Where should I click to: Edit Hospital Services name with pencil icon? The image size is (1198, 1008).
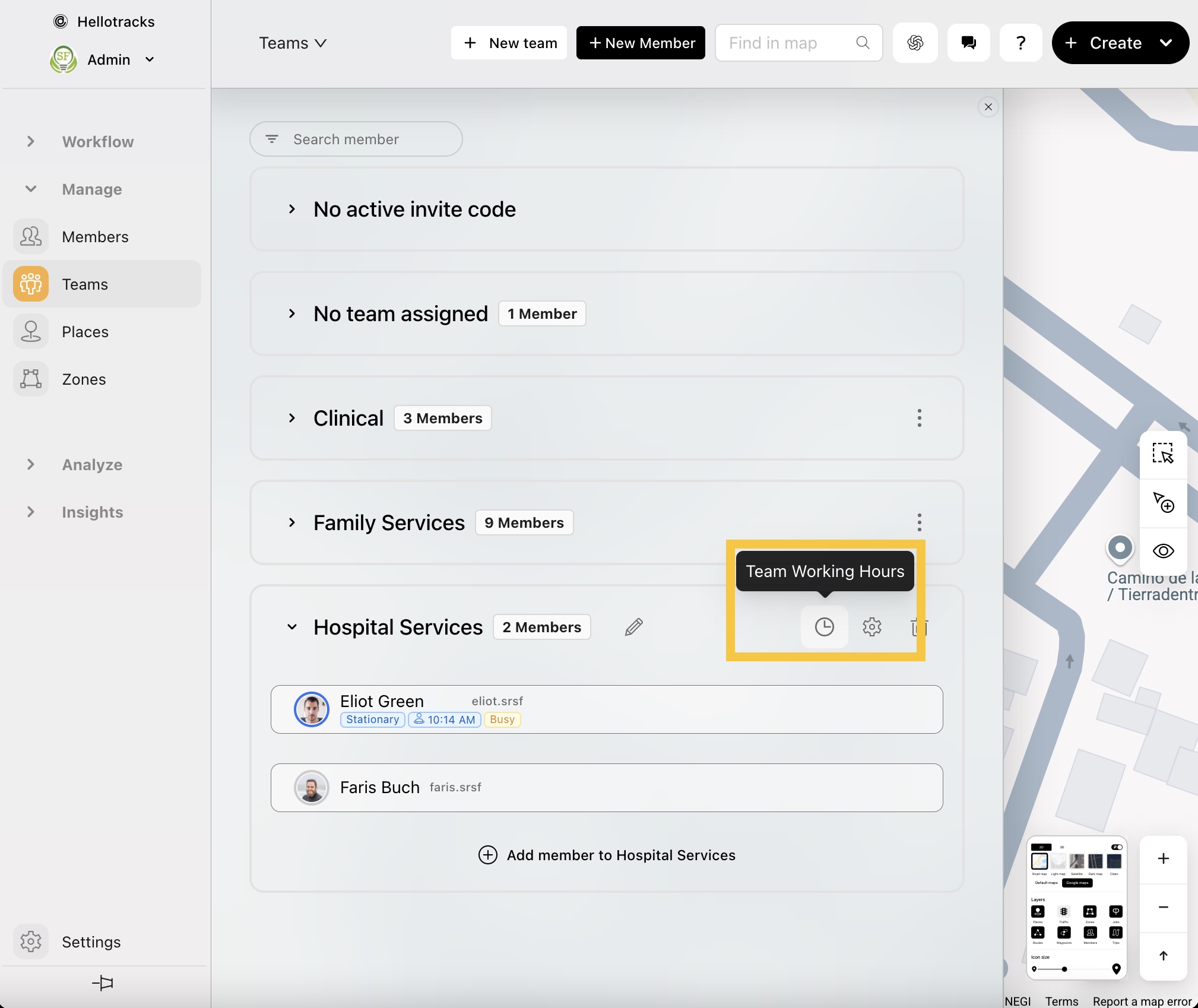pyautogui.click(x=633, y=627)
